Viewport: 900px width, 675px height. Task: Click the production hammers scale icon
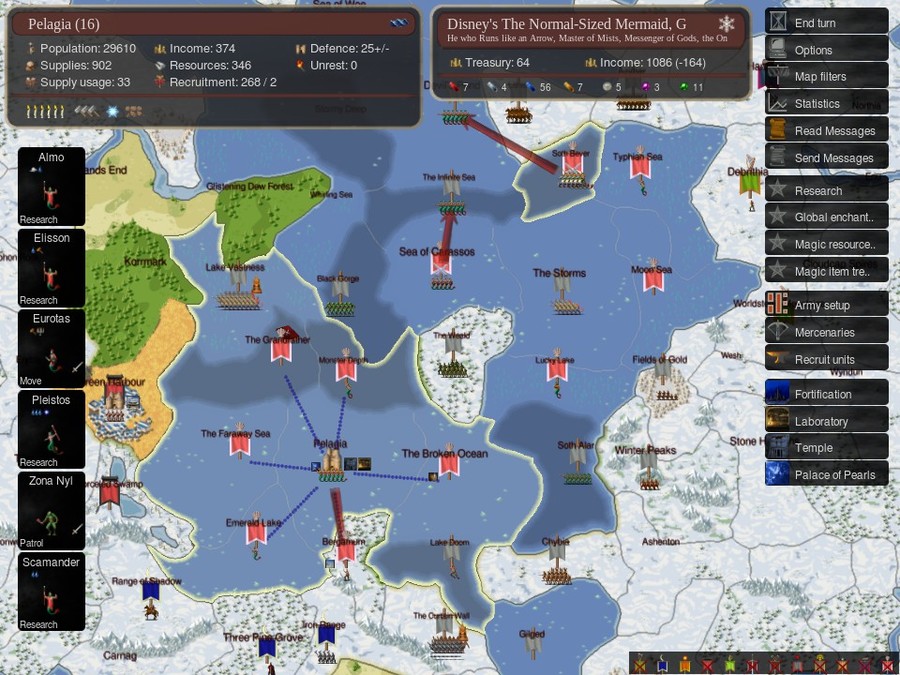[86, 111]
